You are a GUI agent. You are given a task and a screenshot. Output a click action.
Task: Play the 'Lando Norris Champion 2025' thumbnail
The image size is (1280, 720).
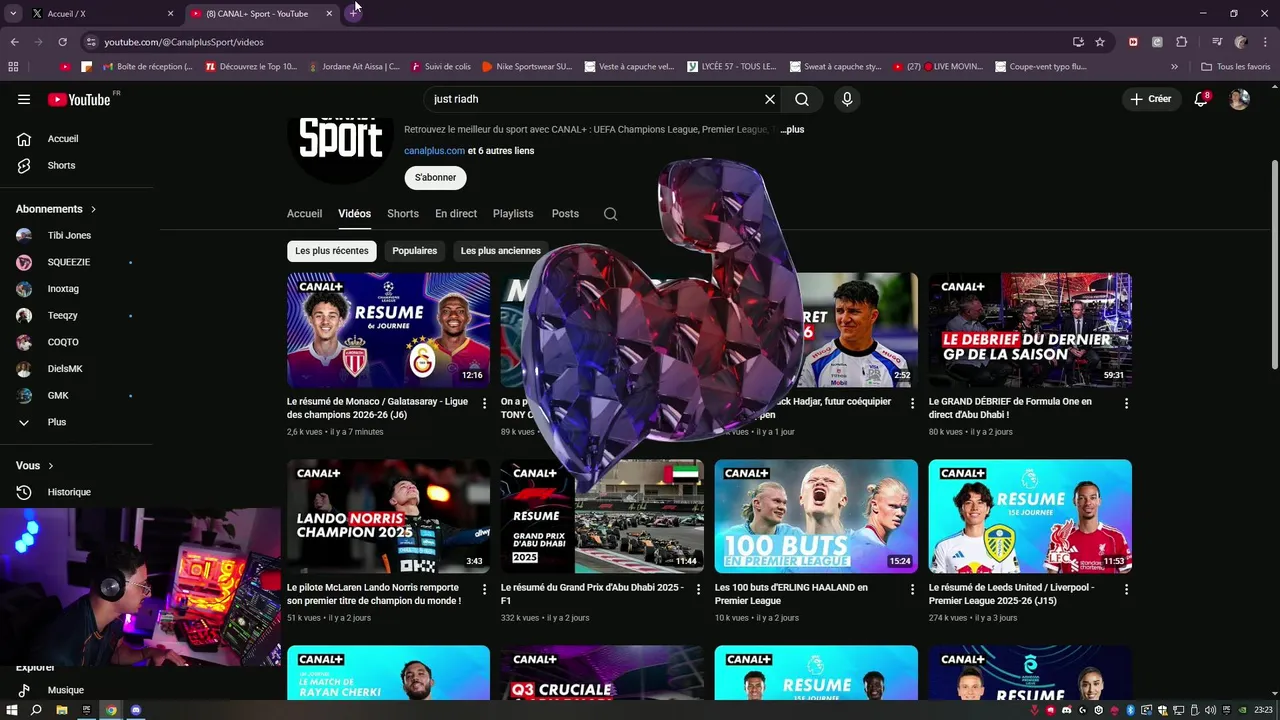pos(388,516)
